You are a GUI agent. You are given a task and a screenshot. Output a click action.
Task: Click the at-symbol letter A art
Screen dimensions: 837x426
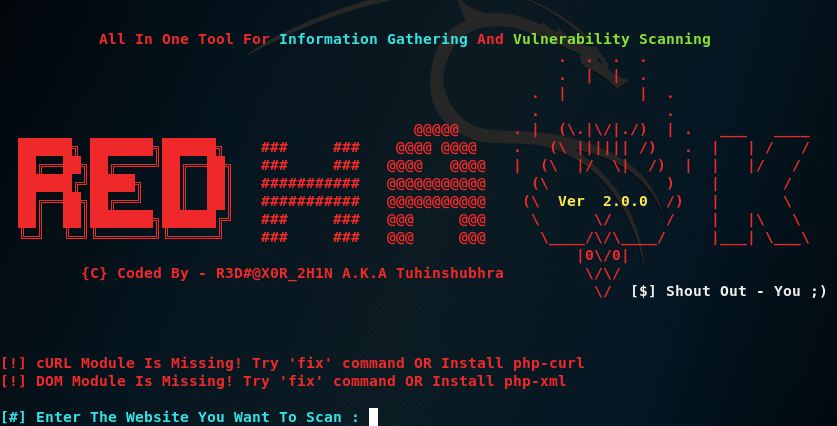pyautogui.click(x=436, y=183)
